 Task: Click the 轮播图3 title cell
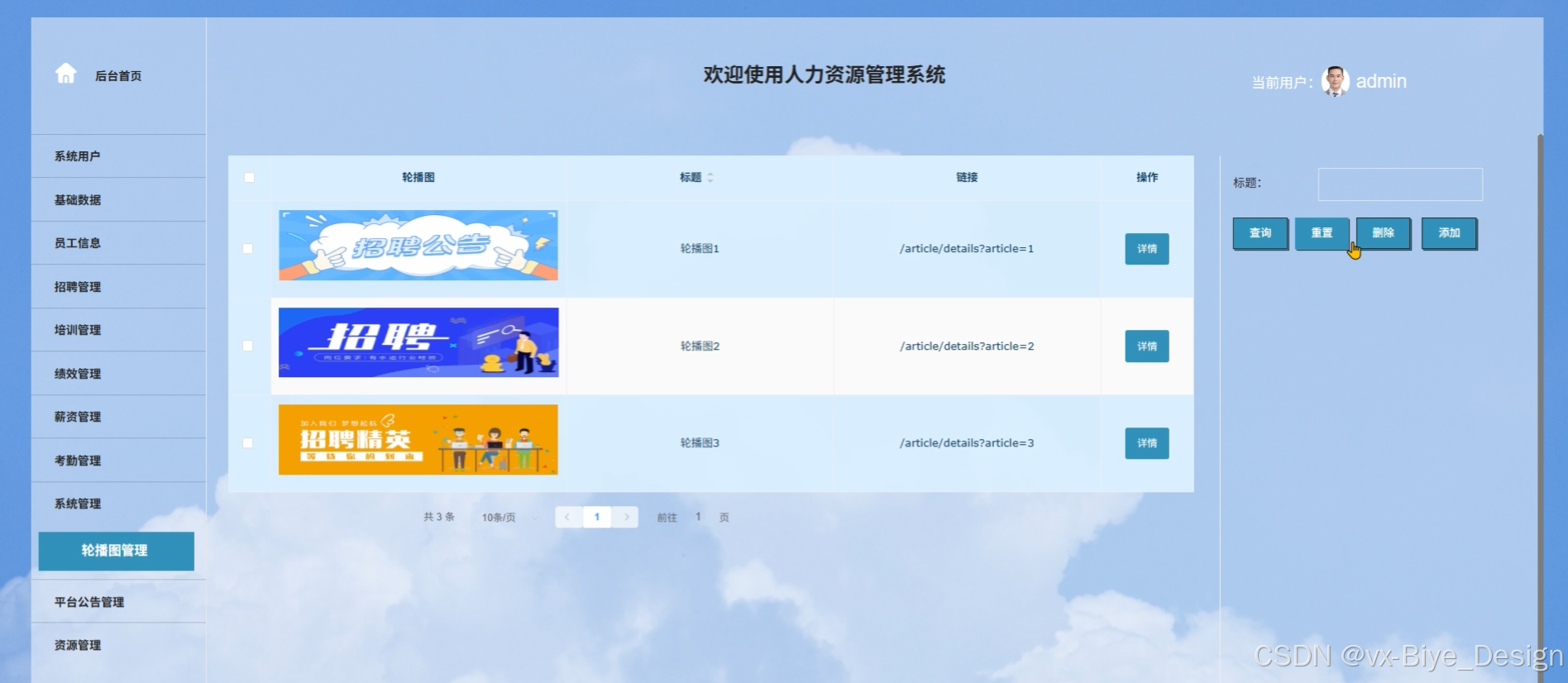pos(700,443)
